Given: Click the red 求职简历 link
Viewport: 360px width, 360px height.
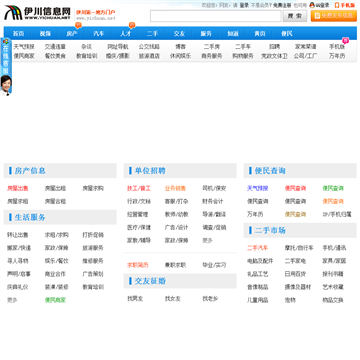Looking at the screenshot, I should click(138, 265).
